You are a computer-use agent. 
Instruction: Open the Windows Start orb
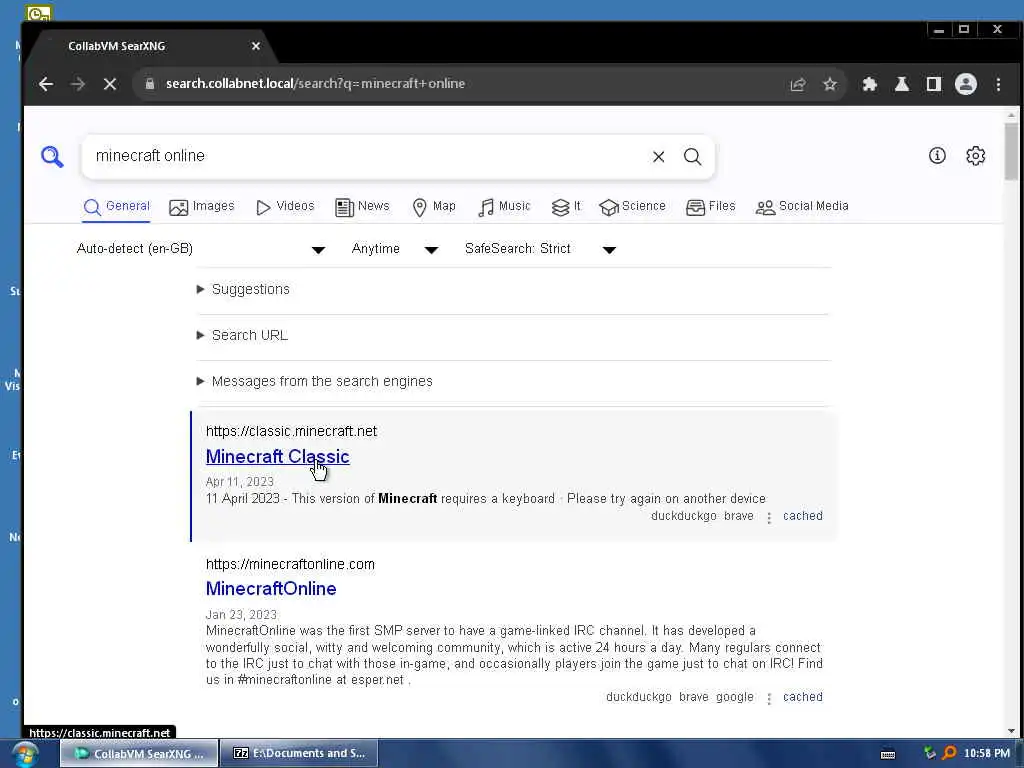coord(25,754)
